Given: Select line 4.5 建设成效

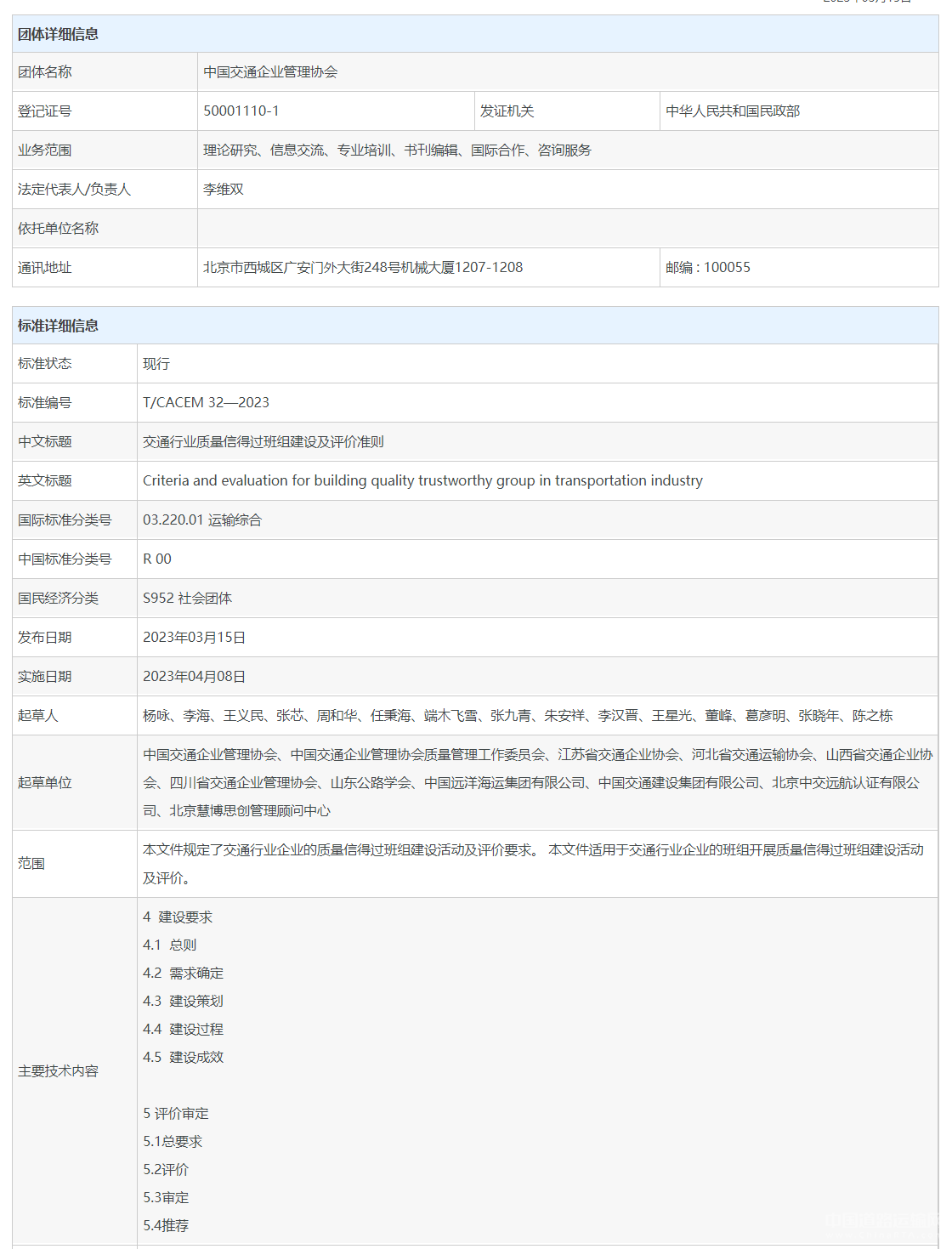Looking at the screenshot, I should tap(184, 1058).
